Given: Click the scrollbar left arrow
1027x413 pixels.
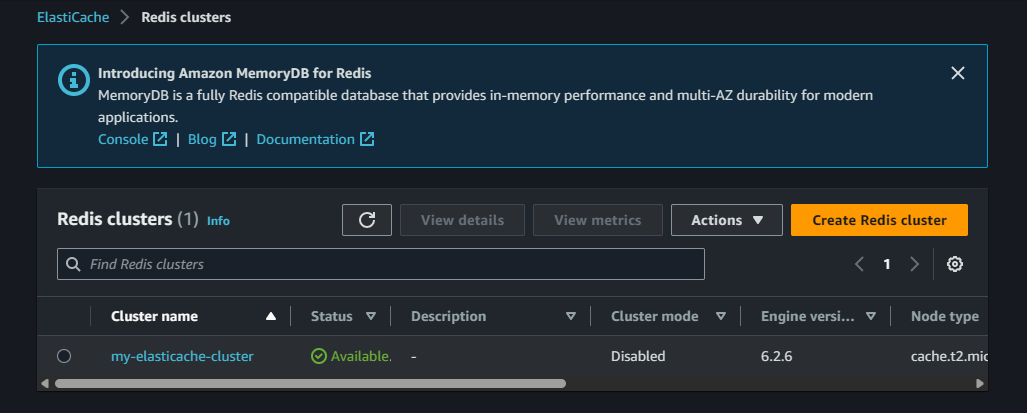Looking at the screenshot, I should coord(45,384).
